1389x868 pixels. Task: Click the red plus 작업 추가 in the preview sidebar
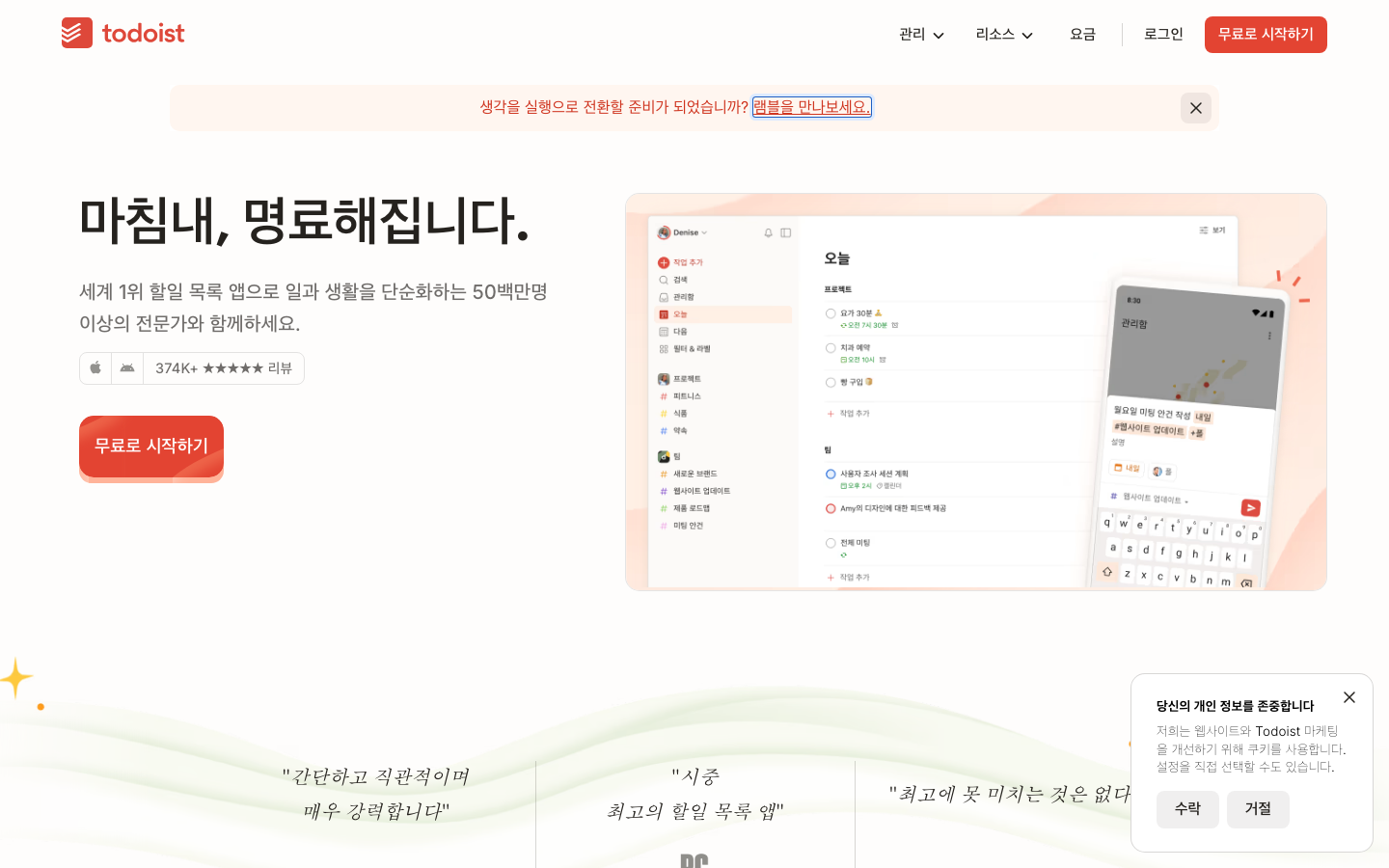coord(681,262)
